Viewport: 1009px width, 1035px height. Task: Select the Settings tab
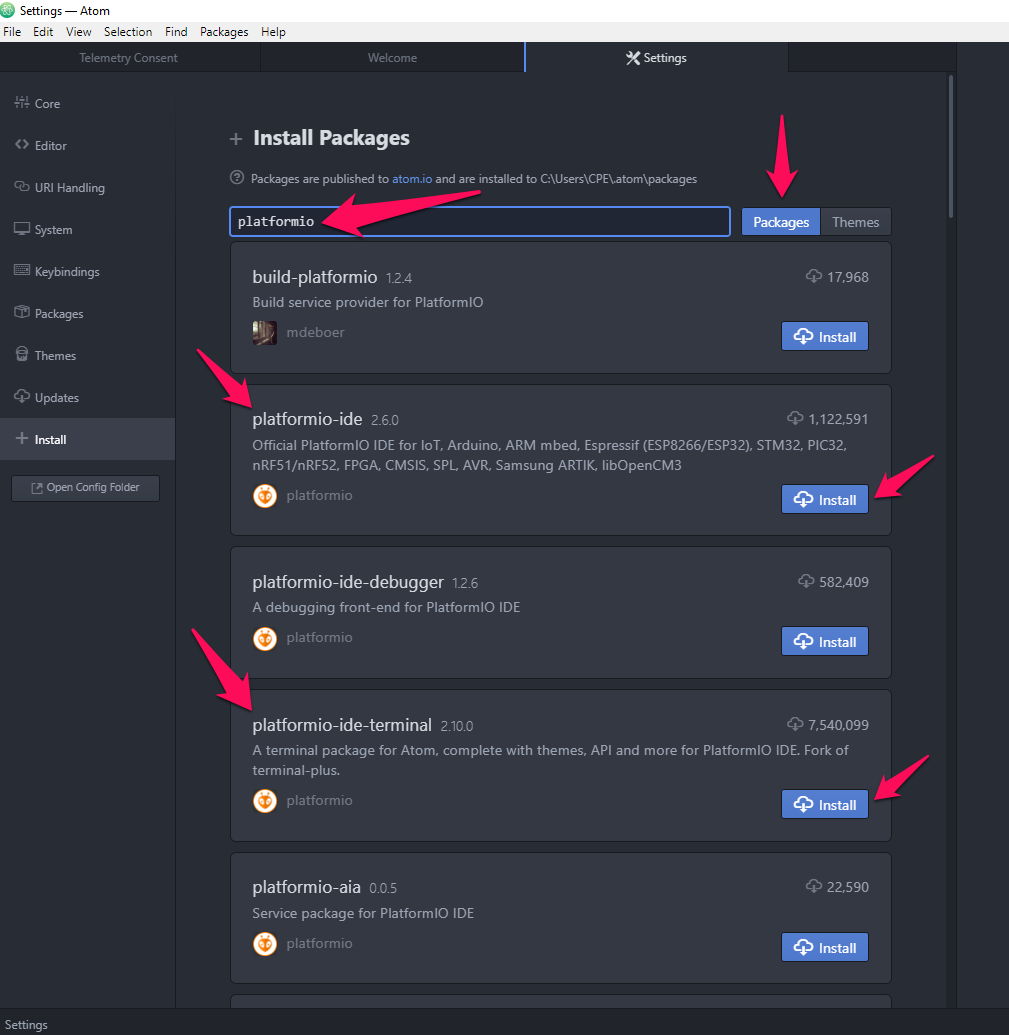point(657,57)
